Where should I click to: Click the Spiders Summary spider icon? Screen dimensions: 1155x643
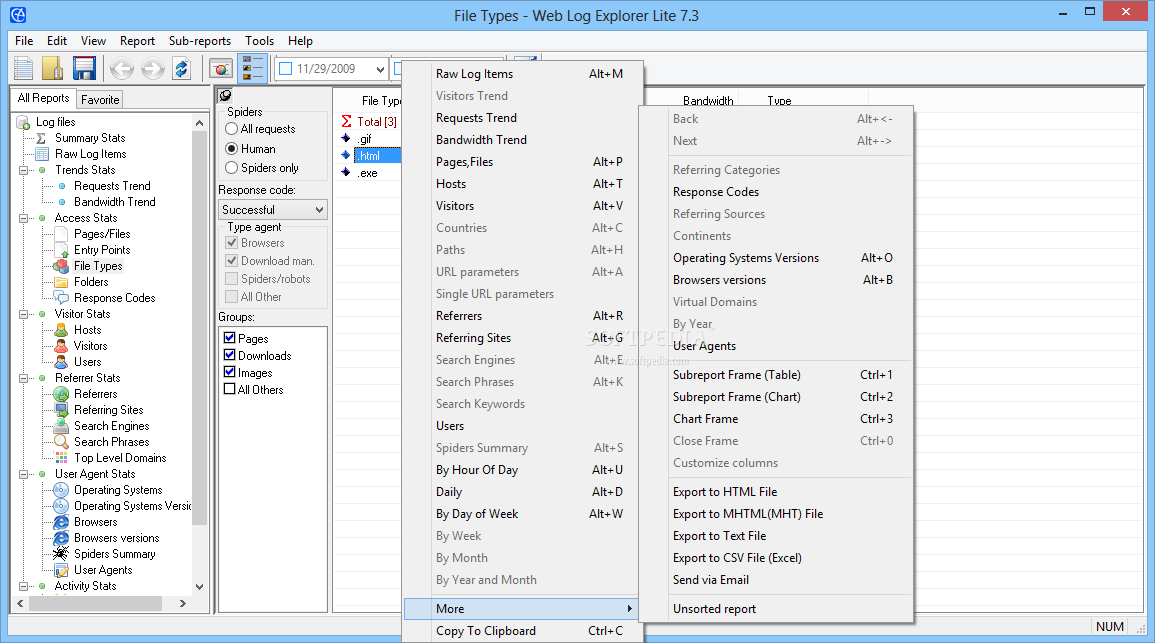pos(61,554)
